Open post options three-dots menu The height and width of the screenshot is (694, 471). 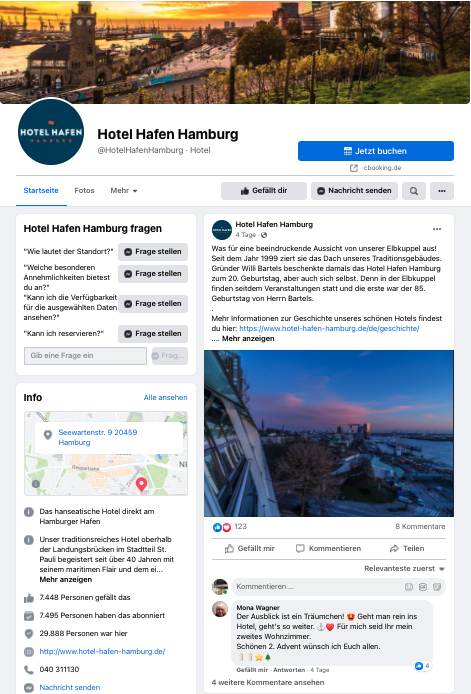pos(436,229)
